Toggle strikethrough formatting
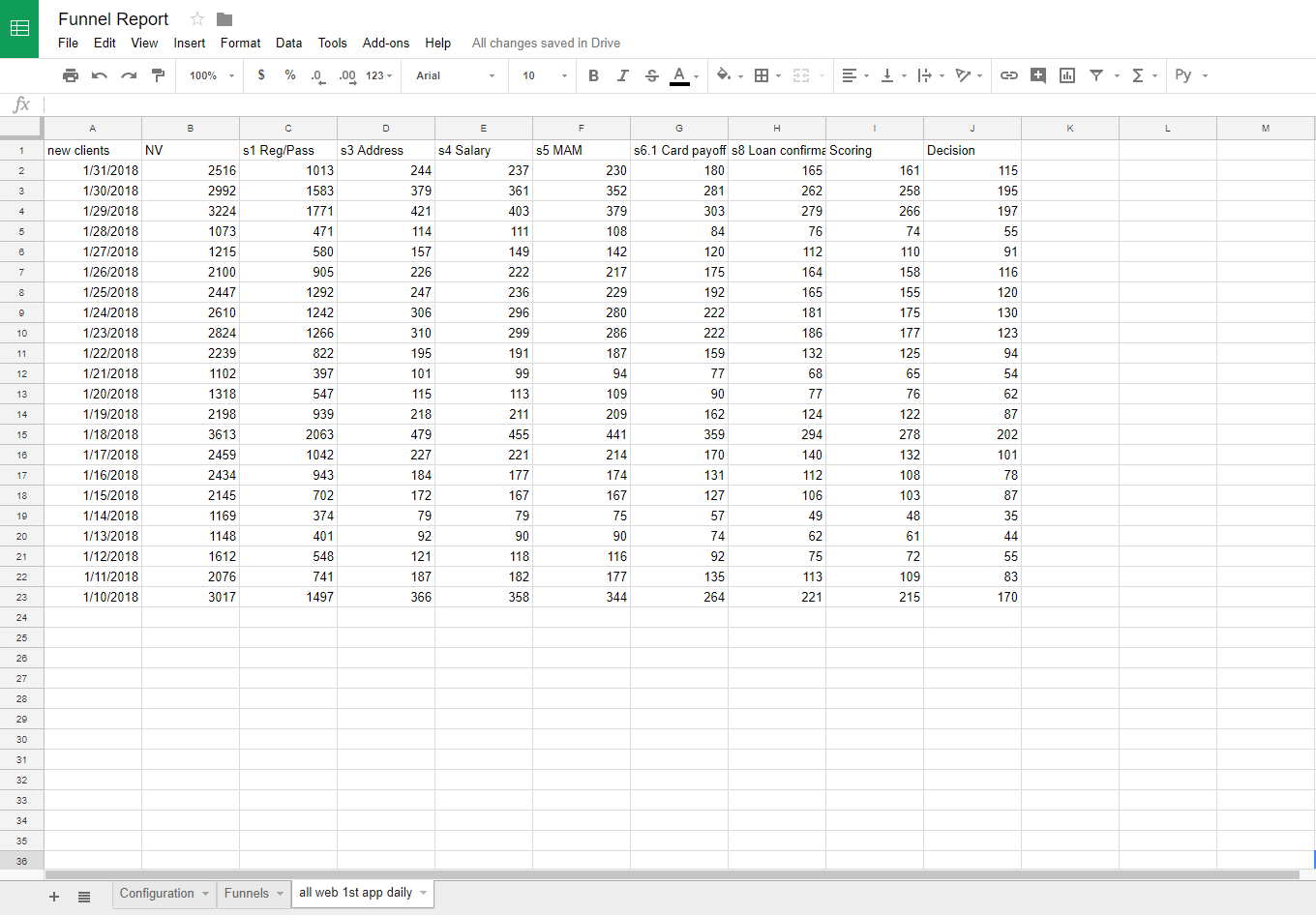This screenshot has width=1316, height=915. 651,75
